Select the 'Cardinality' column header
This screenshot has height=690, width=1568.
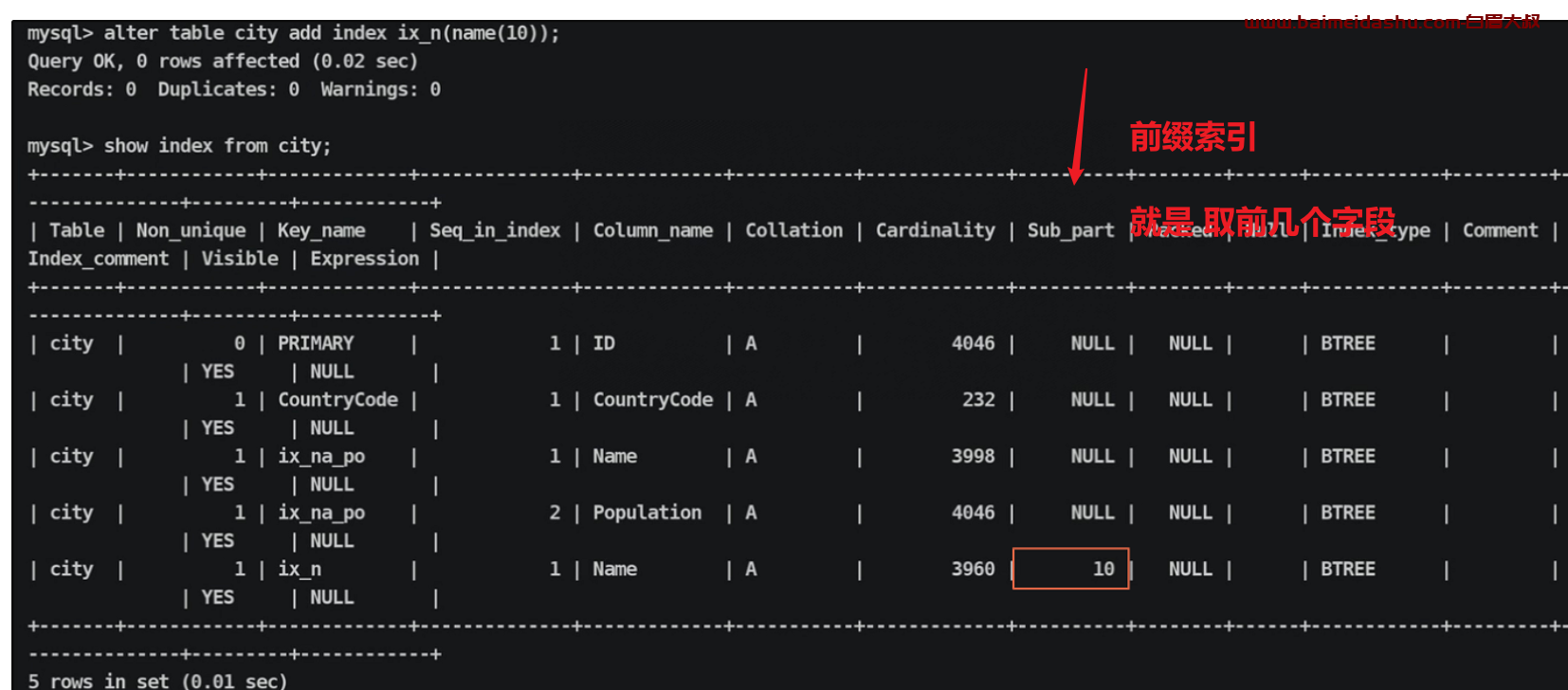(x=936, y=231)
